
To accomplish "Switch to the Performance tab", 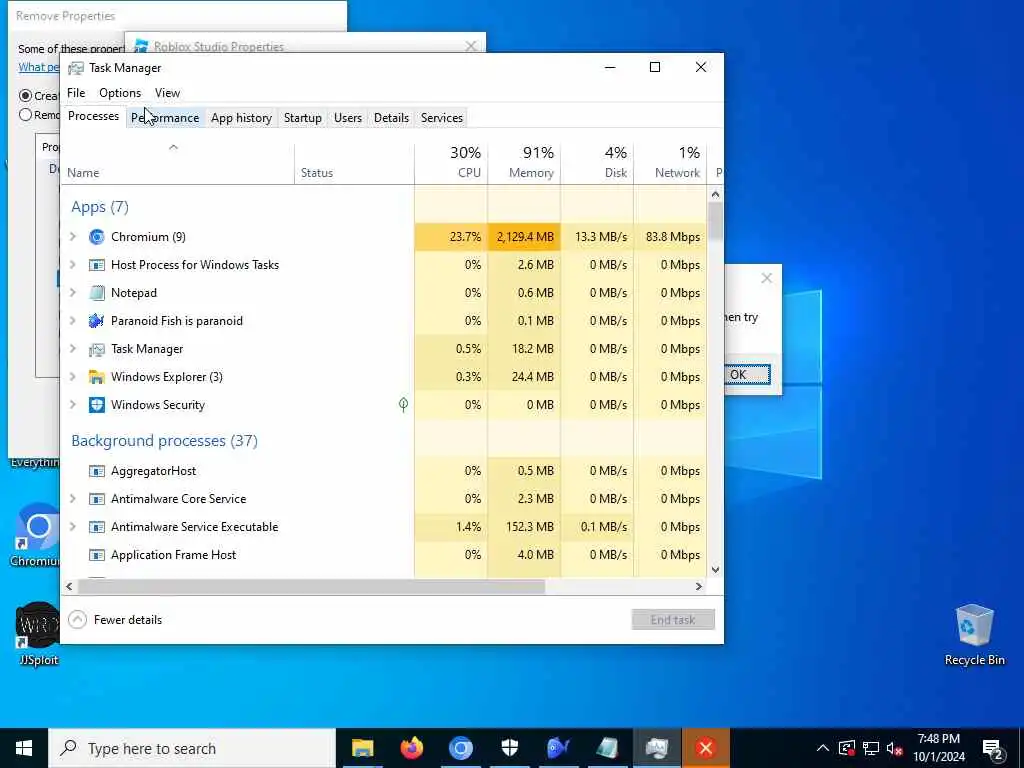I will pos(165,118).
